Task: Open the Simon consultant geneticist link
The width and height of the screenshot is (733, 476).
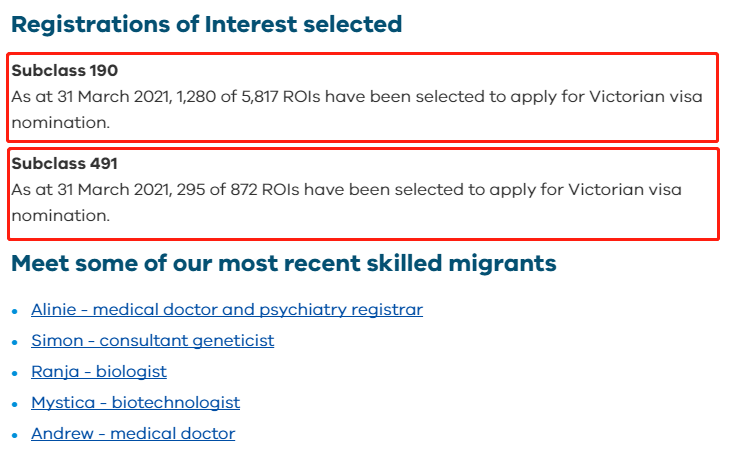Action: (152, 341)
